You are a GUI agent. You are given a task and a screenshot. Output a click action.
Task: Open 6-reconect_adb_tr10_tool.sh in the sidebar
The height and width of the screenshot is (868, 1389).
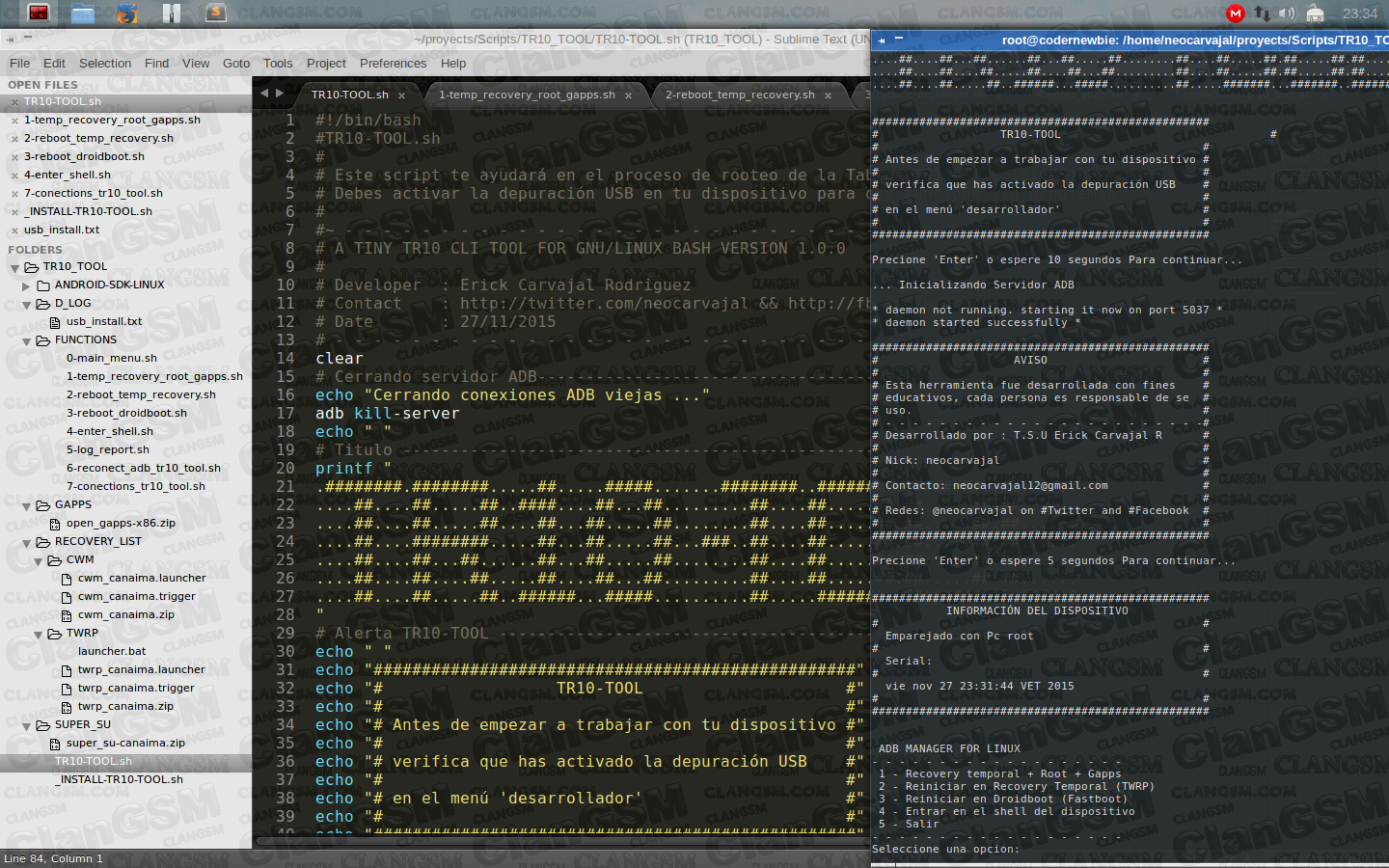click(x=143, y=469)
